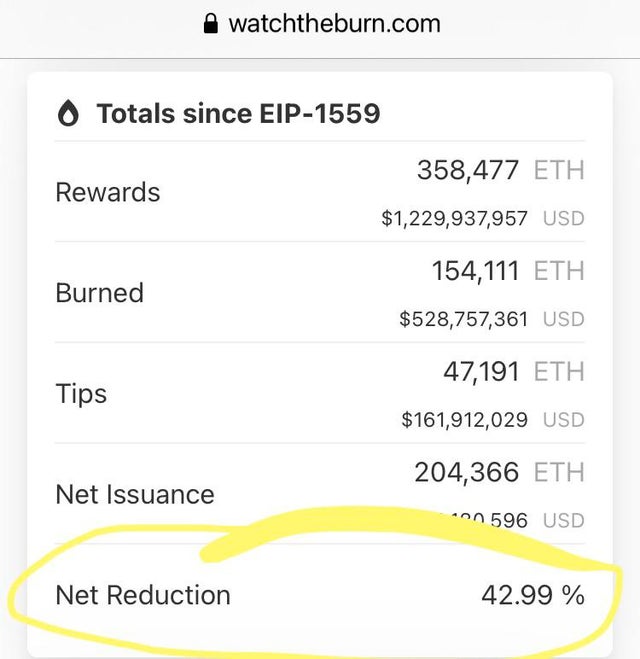Click the flame droplet icon

pyautogui.click(x=68, y=113)
